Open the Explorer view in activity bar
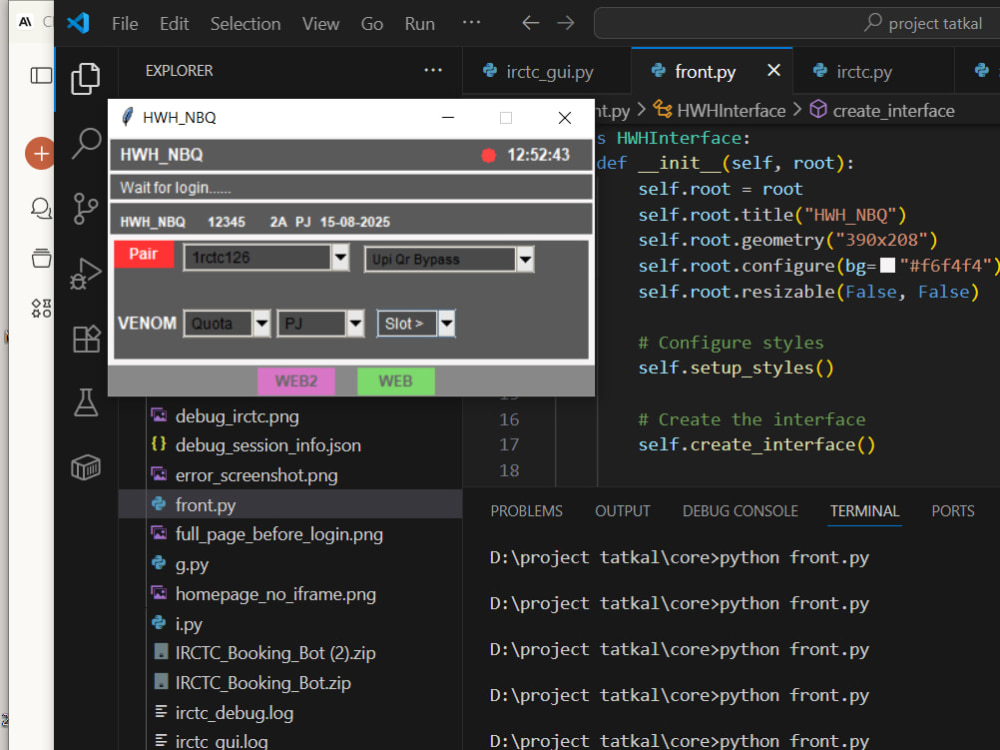This screenshot has width=1000, height=750. point(85,78)
